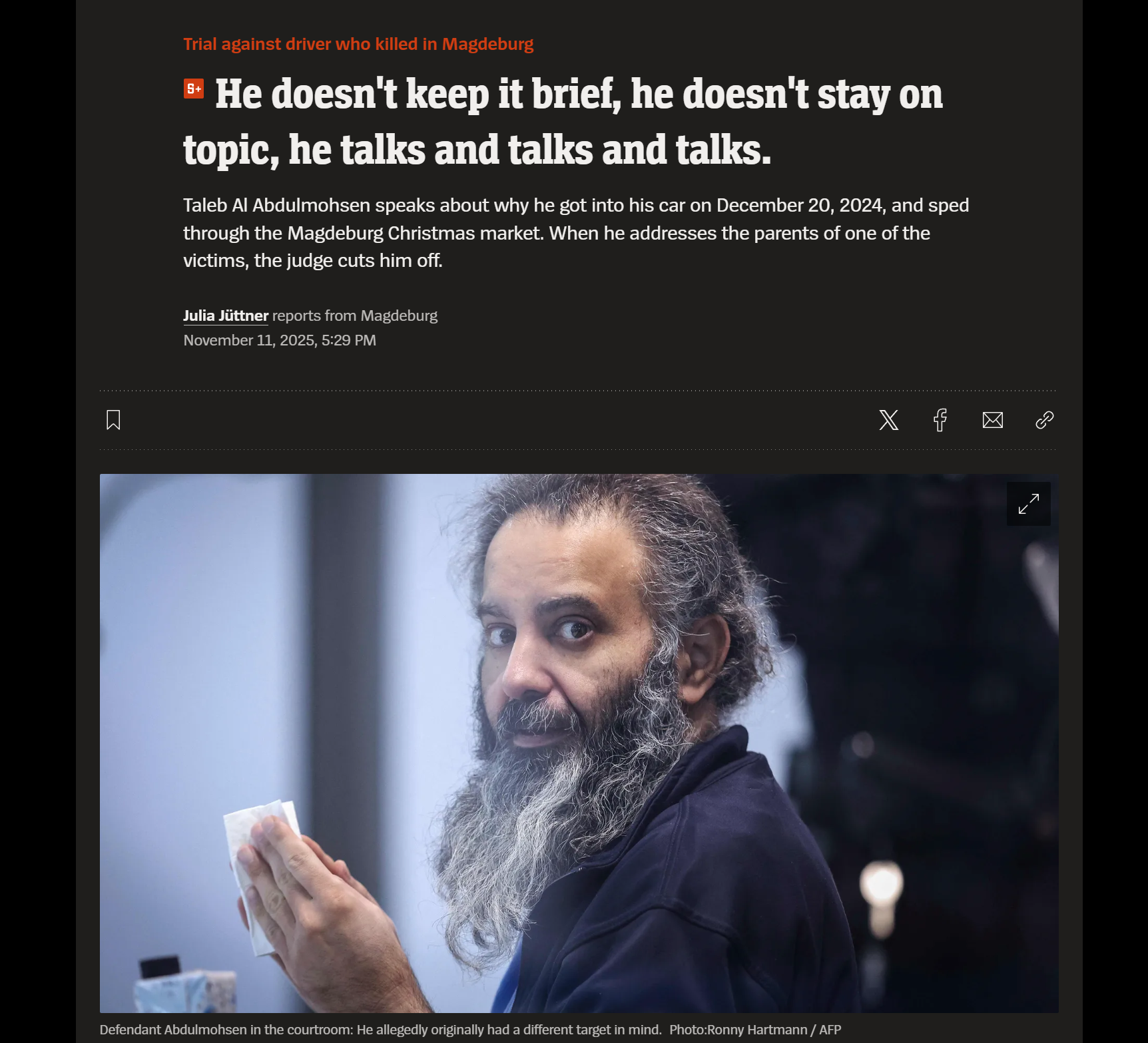Open the Magdeburg trial topic kicker link
This screenshot has width=1148, height=1043.
(x=358, y=44)
